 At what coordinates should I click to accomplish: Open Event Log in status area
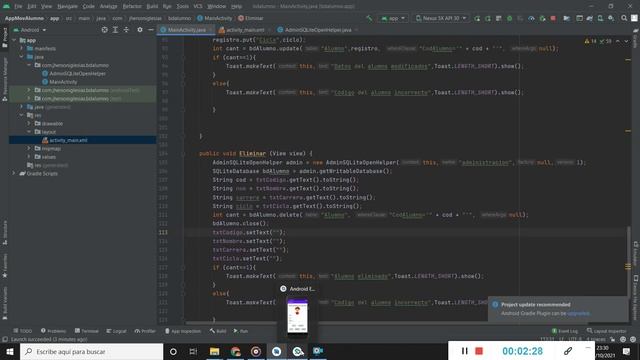pos(565,331)
